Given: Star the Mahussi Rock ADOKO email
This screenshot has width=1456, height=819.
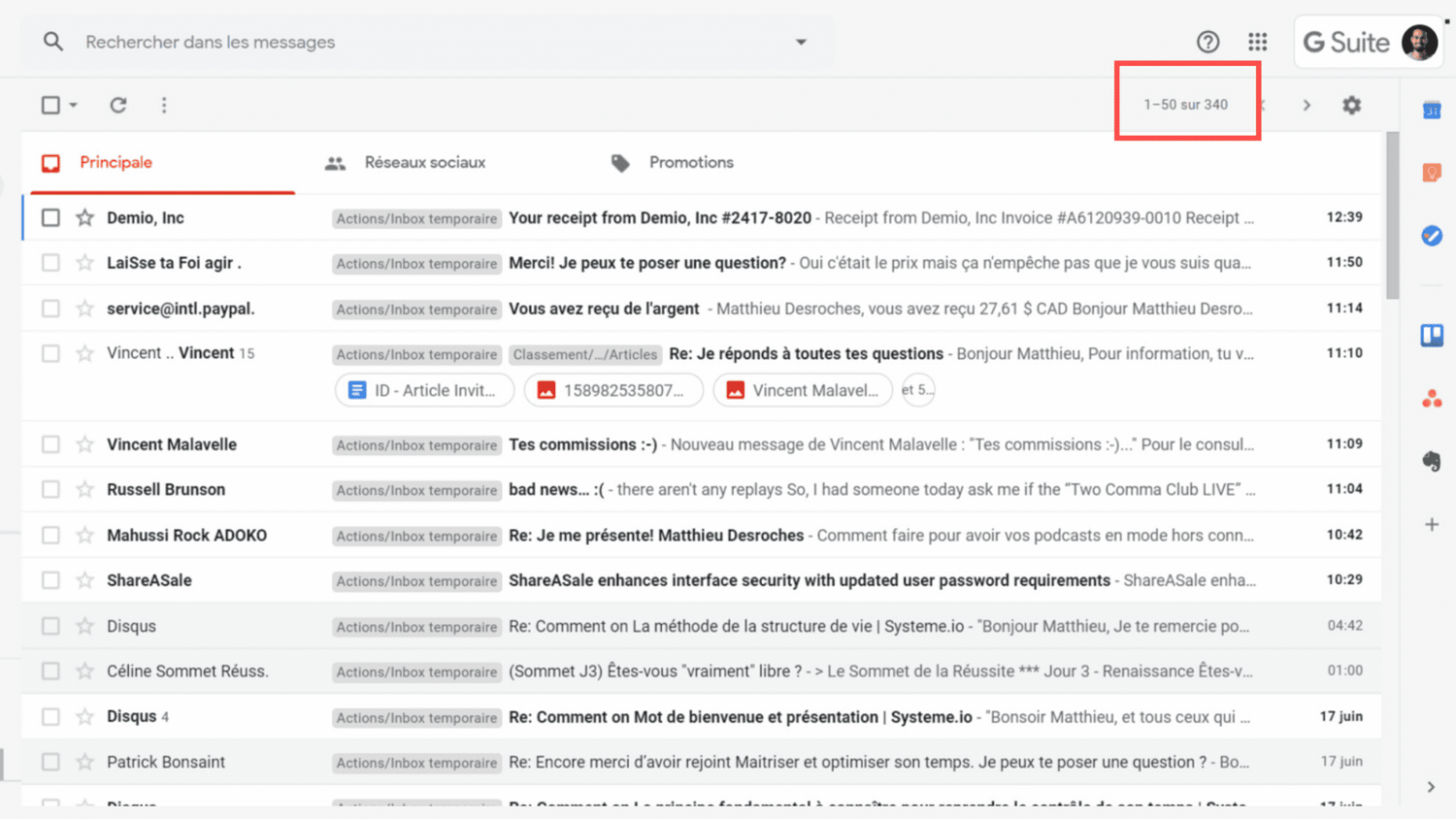Looking at the screenshot, I should [85, 535].
